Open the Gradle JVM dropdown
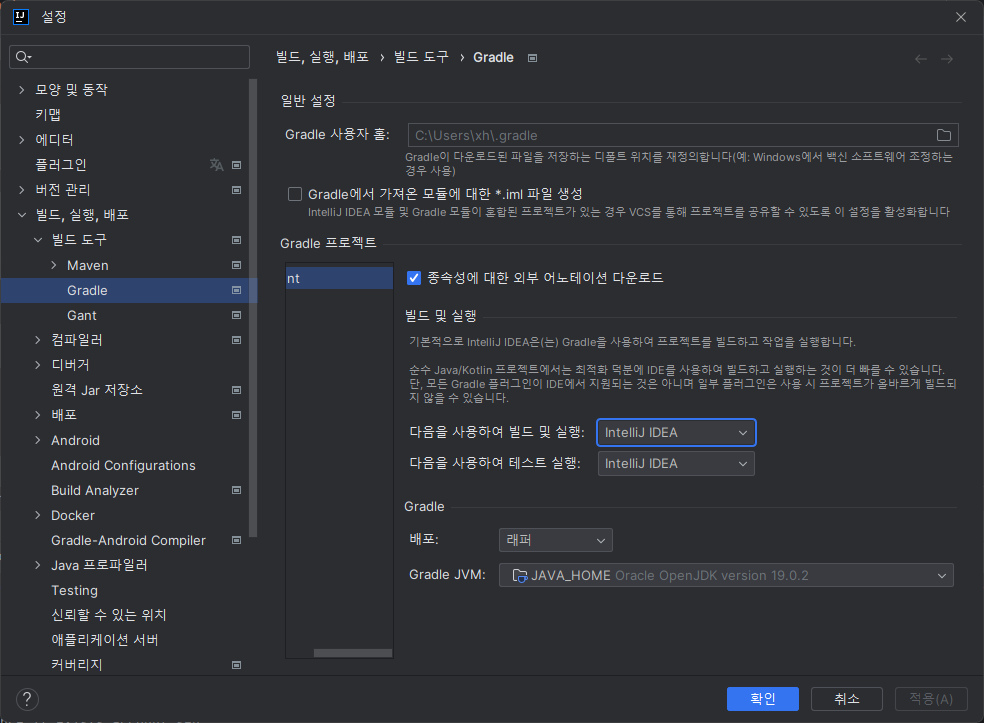This screenshot has height=723, width=984. pos(726,576)
